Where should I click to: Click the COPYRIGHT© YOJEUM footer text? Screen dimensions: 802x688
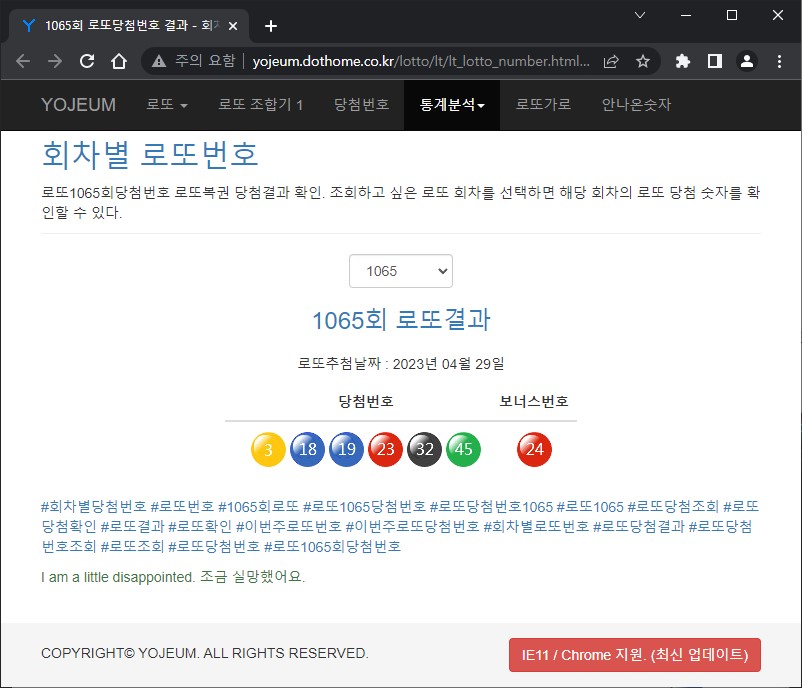click(x=205, y=653)
